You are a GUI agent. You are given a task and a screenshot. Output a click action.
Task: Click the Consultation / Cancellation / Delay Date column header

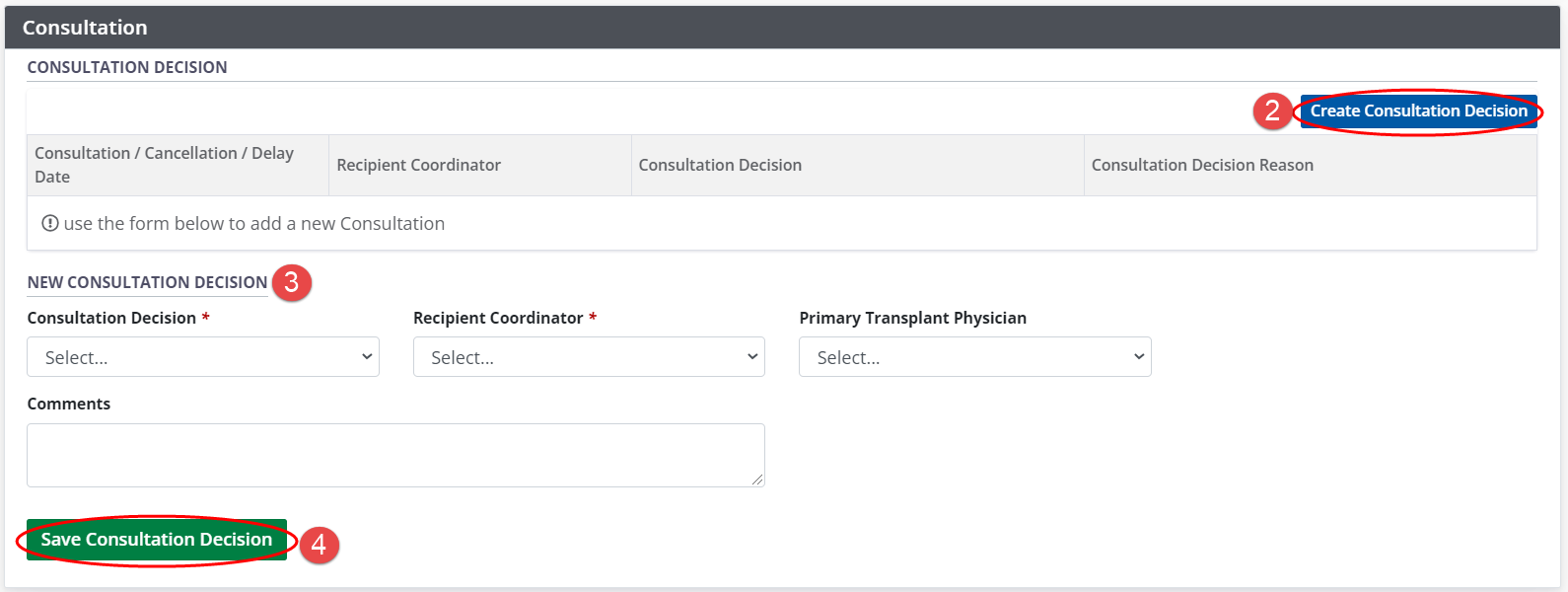(164, 165)
